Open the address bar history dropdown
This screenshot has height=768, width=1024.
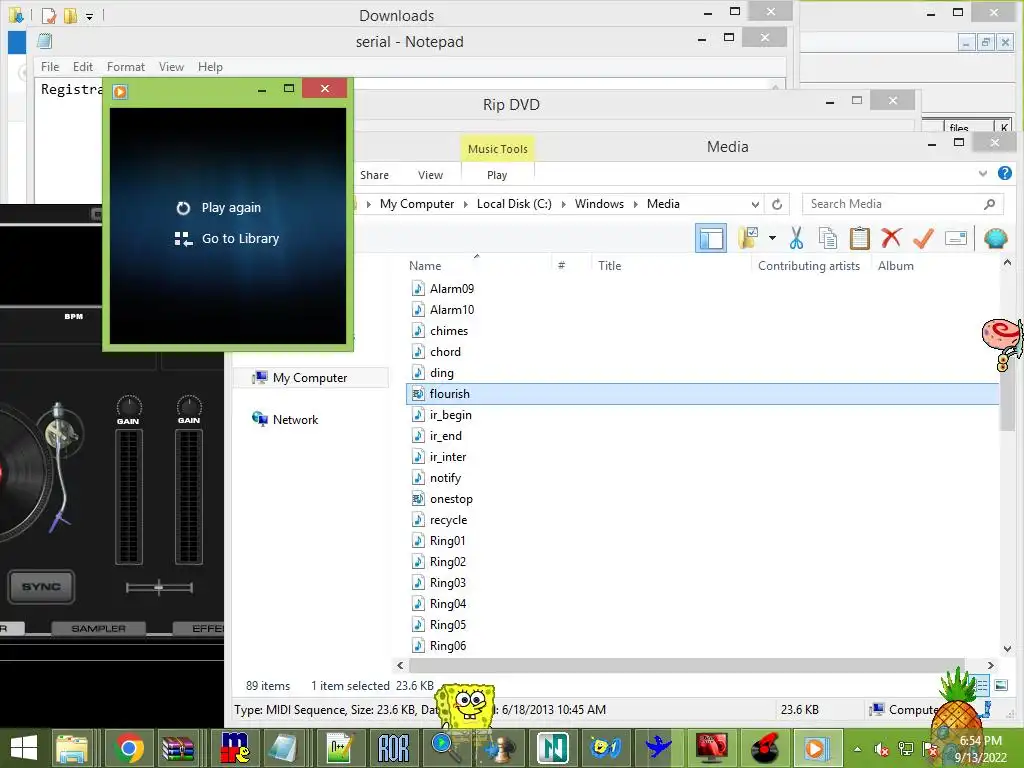pos(755,204)
